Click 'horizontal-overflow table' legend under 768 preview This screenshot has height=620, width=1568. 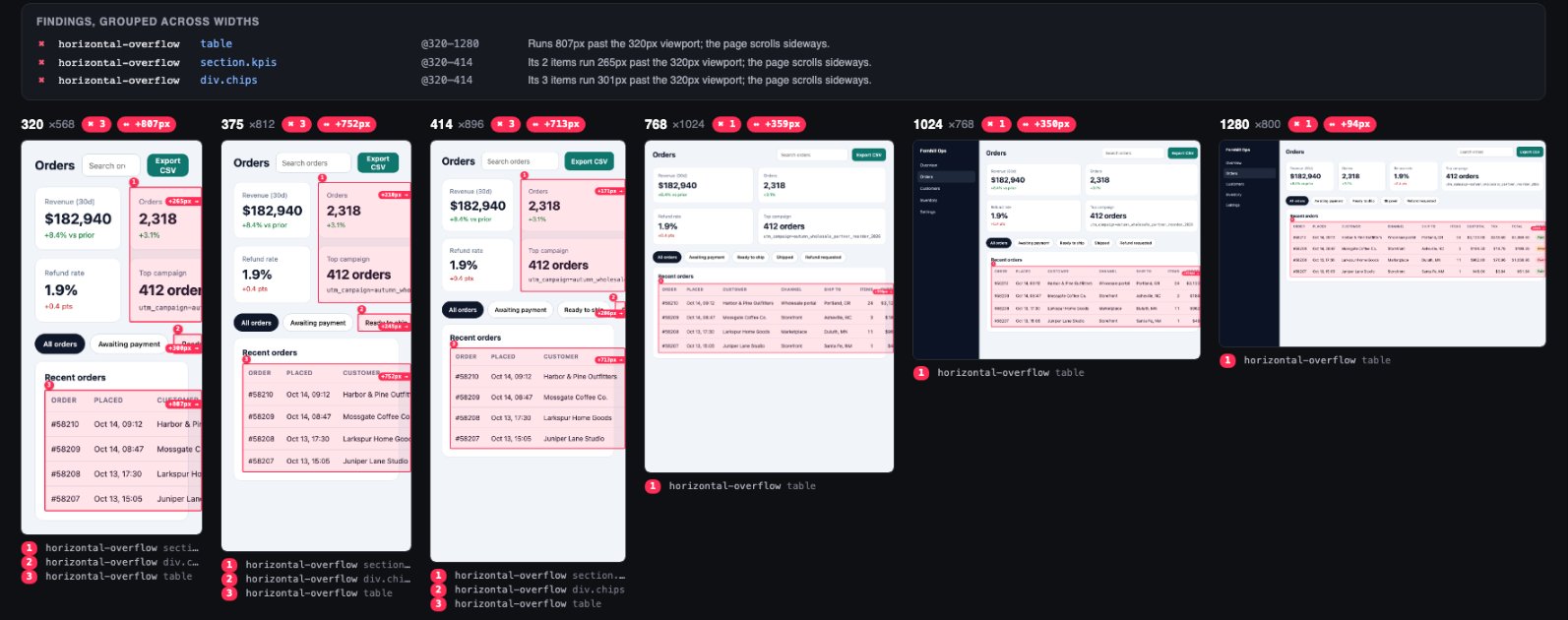(742, 486)
